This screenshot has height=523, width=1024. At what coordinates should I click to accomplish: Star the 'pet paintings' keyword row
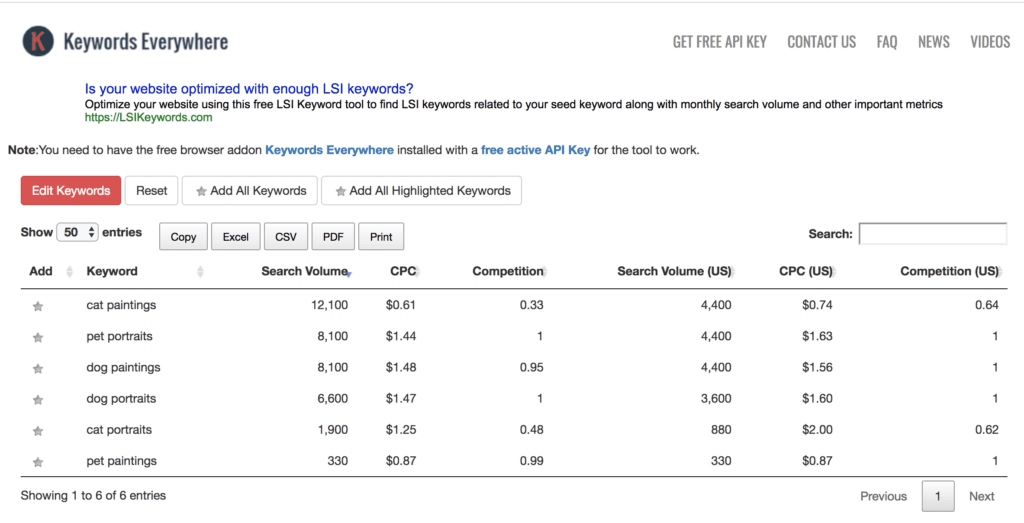coord(38,462)
